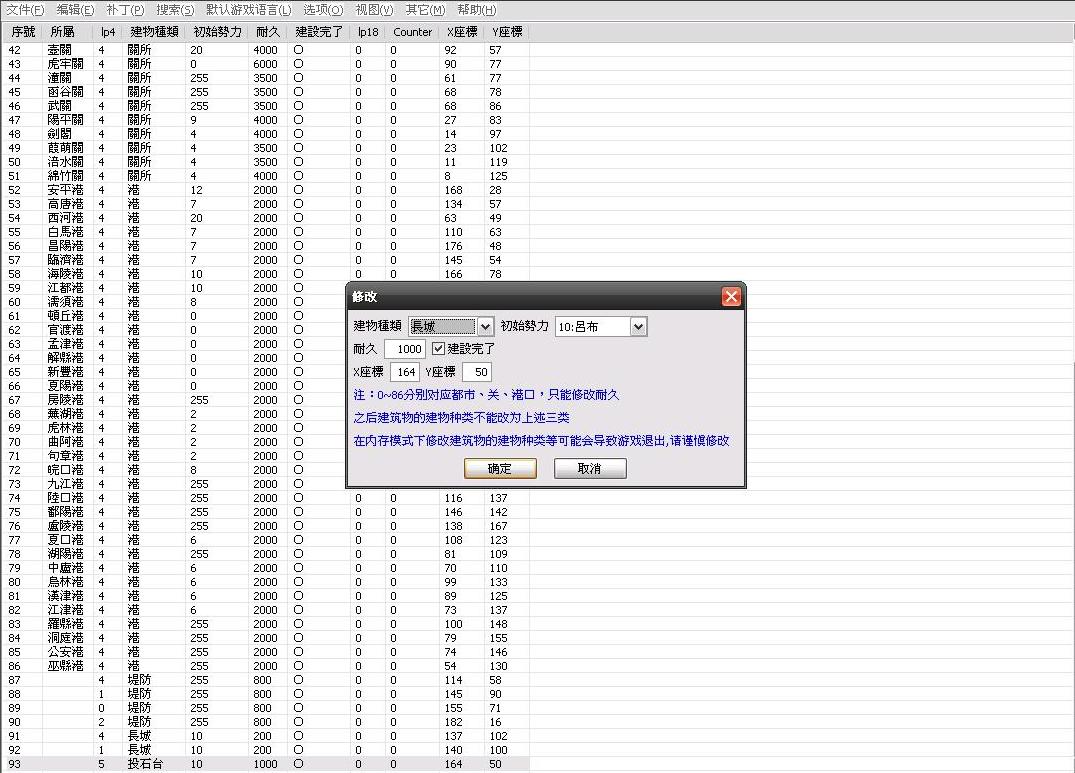Toggle the 建設完了 checkbox
This screenshot has width=1075, height=773.
pyautogui.click(x=438, y=349)
